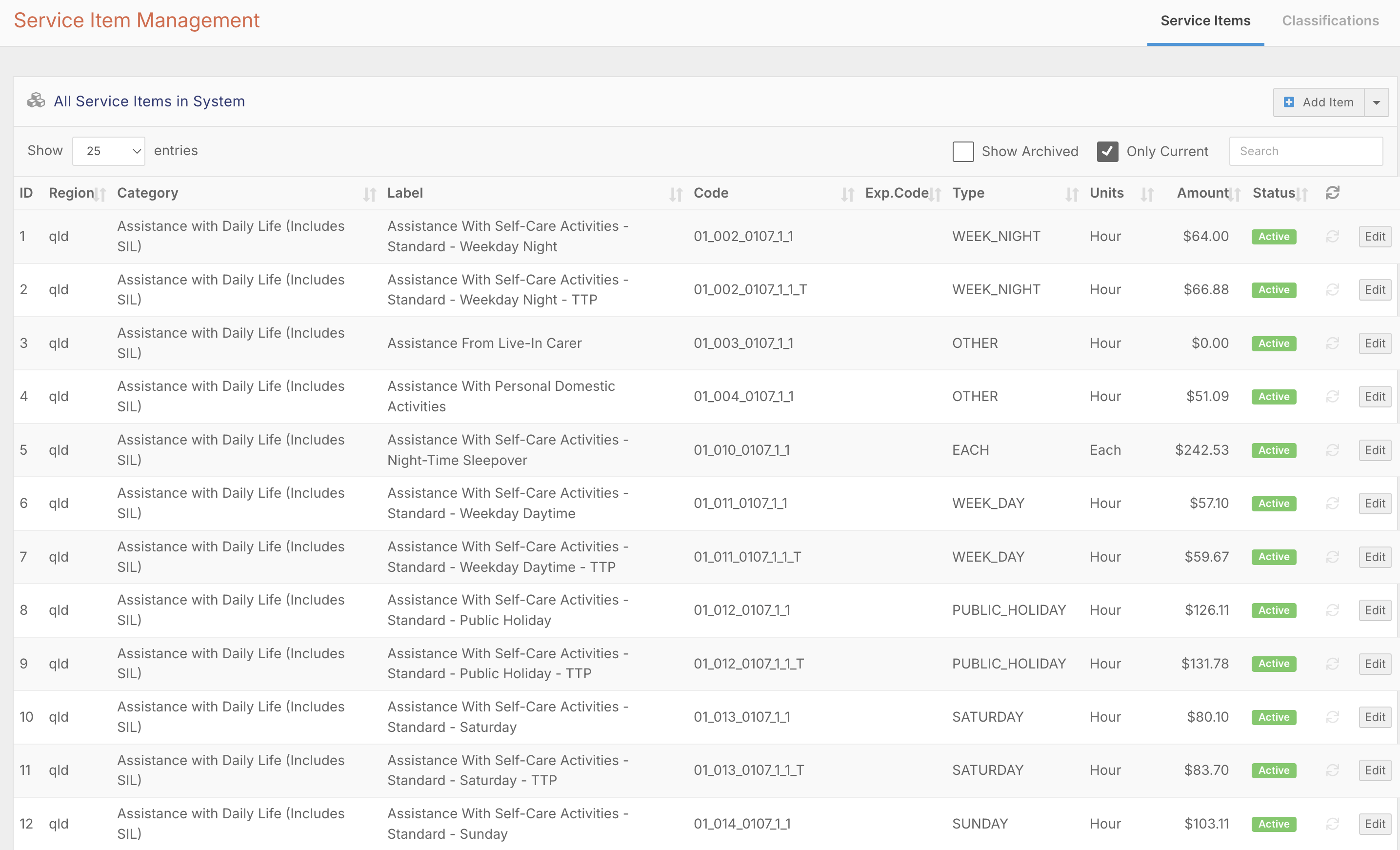1400x850 pixels.
Task: Click the refresh icon on the SUNDAY row
Action: click(x=1332, y=824)
